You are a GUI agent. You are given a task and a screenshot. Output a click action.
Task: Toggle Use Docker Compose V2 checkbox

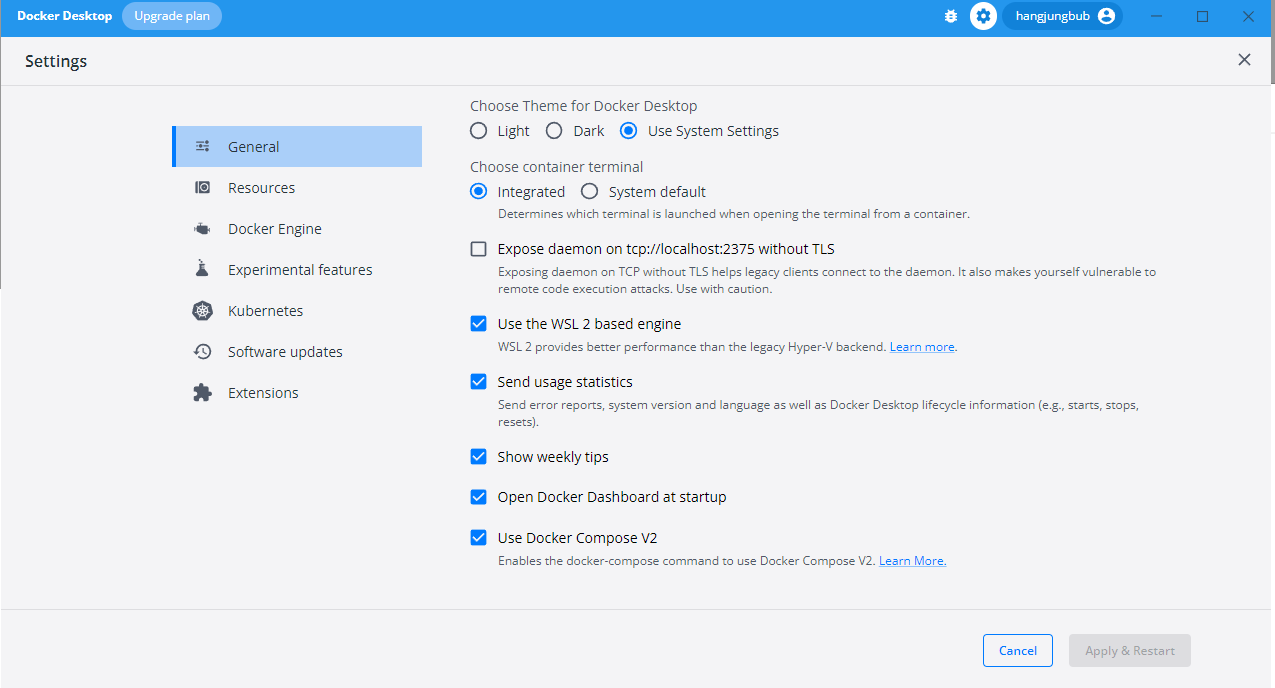(479, 538)
